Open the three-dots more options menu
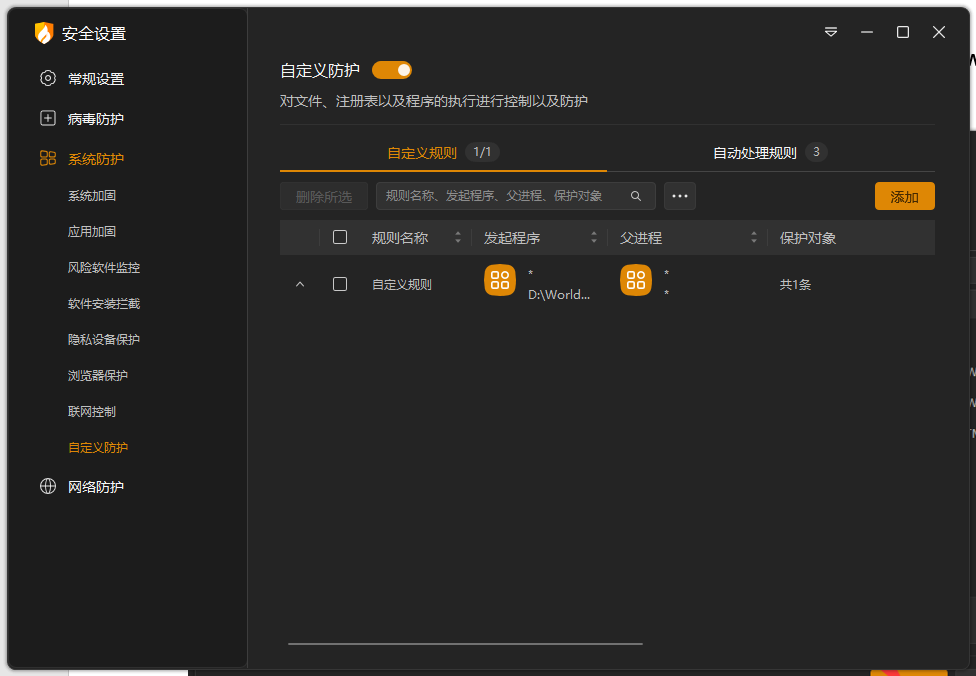The image size is (976, 676). tap(680, 196)
